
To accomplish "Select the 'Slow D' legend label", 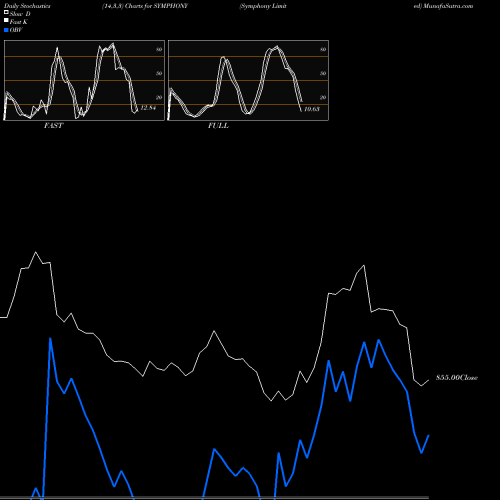I will point(20,14).
